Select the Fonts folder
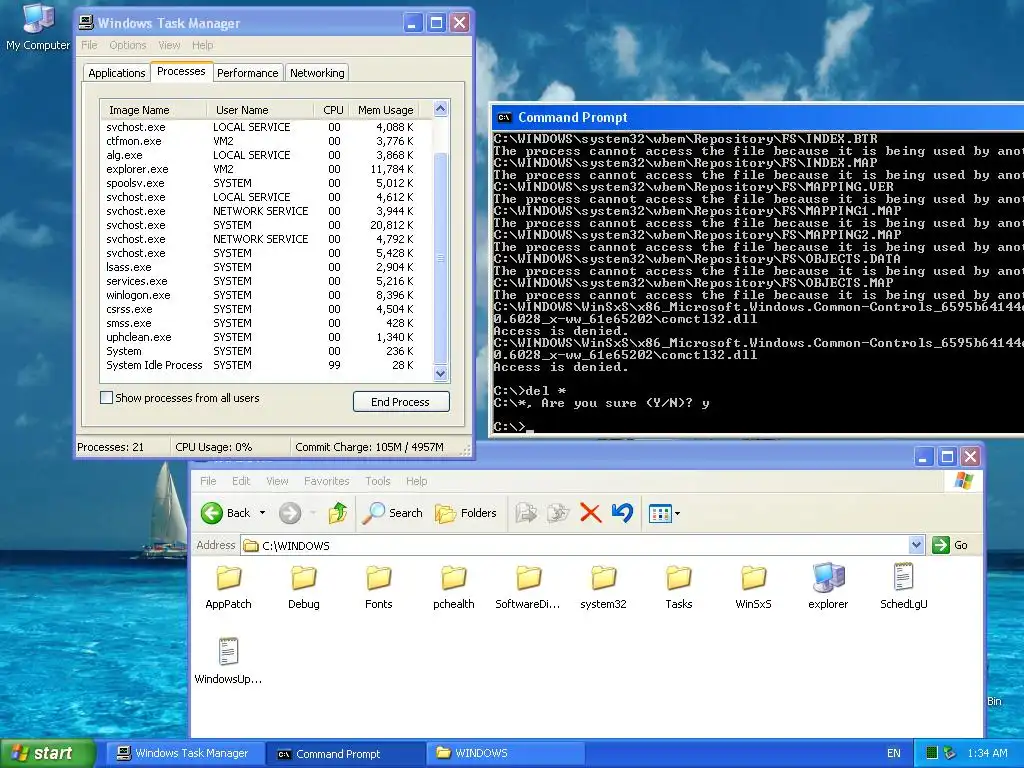The height and width of the screenshot is (768, 1024). (x=379, y=587)
